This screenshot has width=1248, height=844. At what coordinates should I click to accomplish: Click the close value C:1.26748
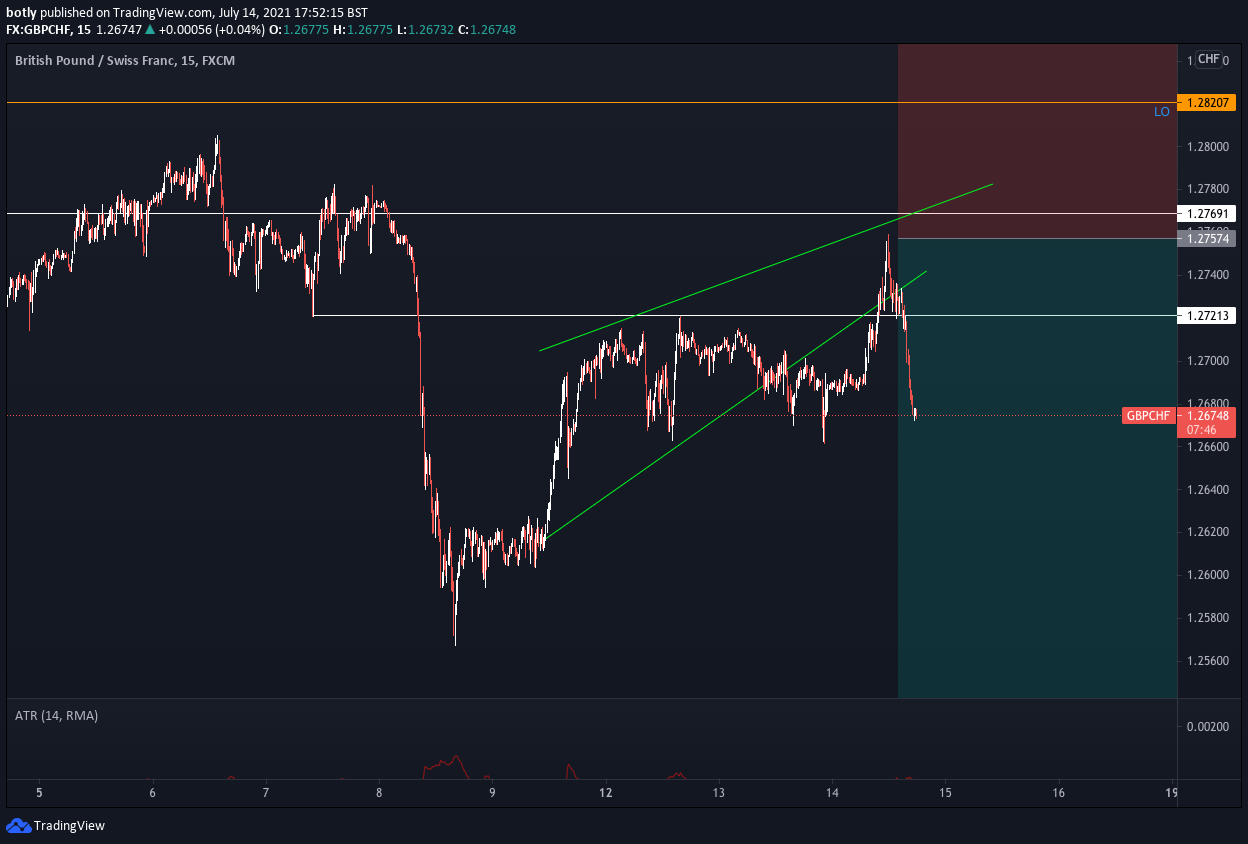click(x=486, y=30)
